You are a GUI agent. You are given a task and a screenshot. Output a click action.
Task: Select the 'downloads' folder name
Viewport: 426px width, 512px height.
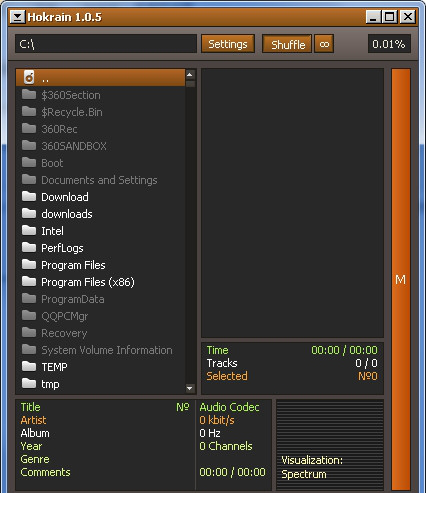pyautogui.click(x=67, y=214)
